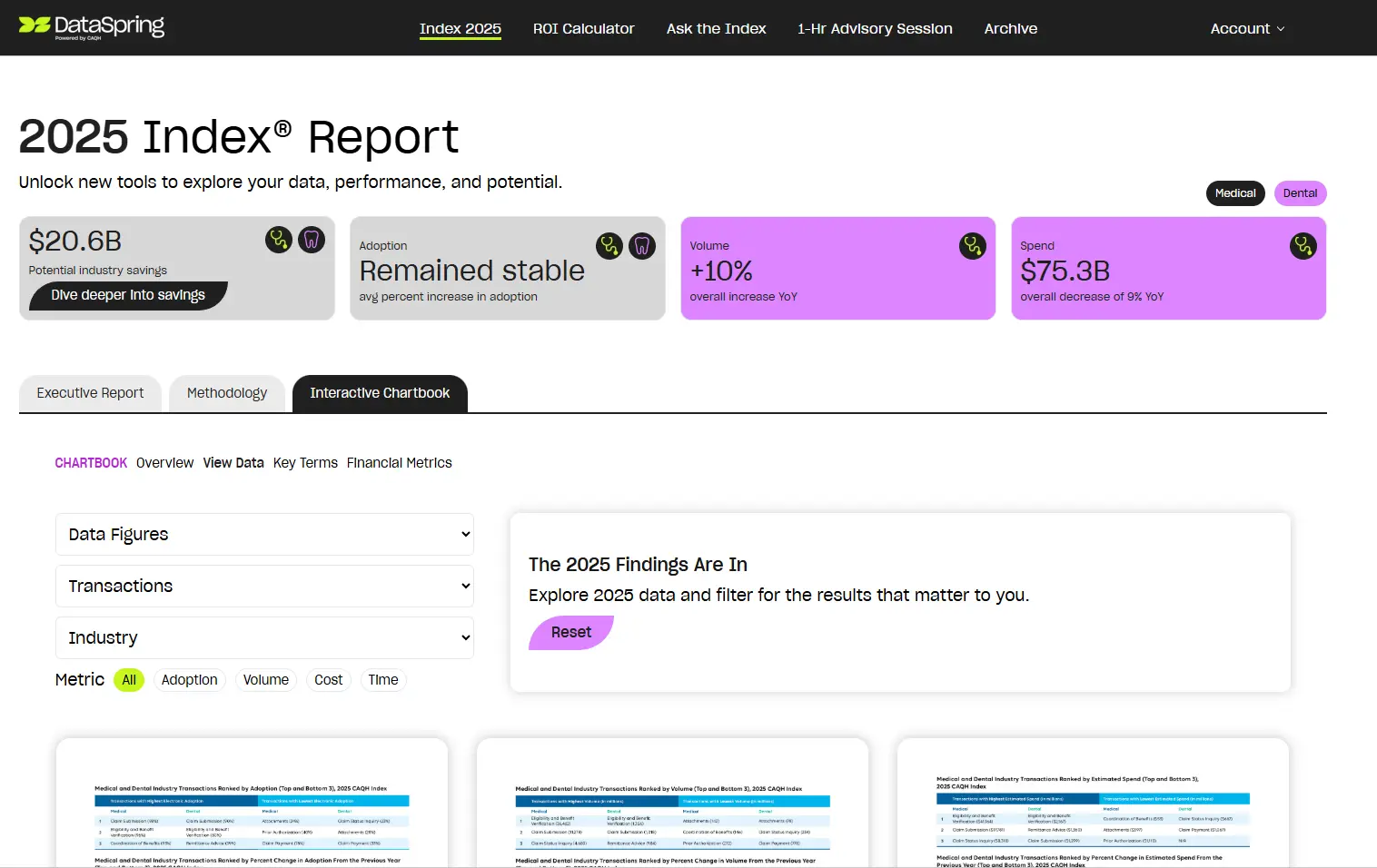Select the Interactive Chartbook tab
This screenshot has width=1377, height=868.
tap(380, 393)
